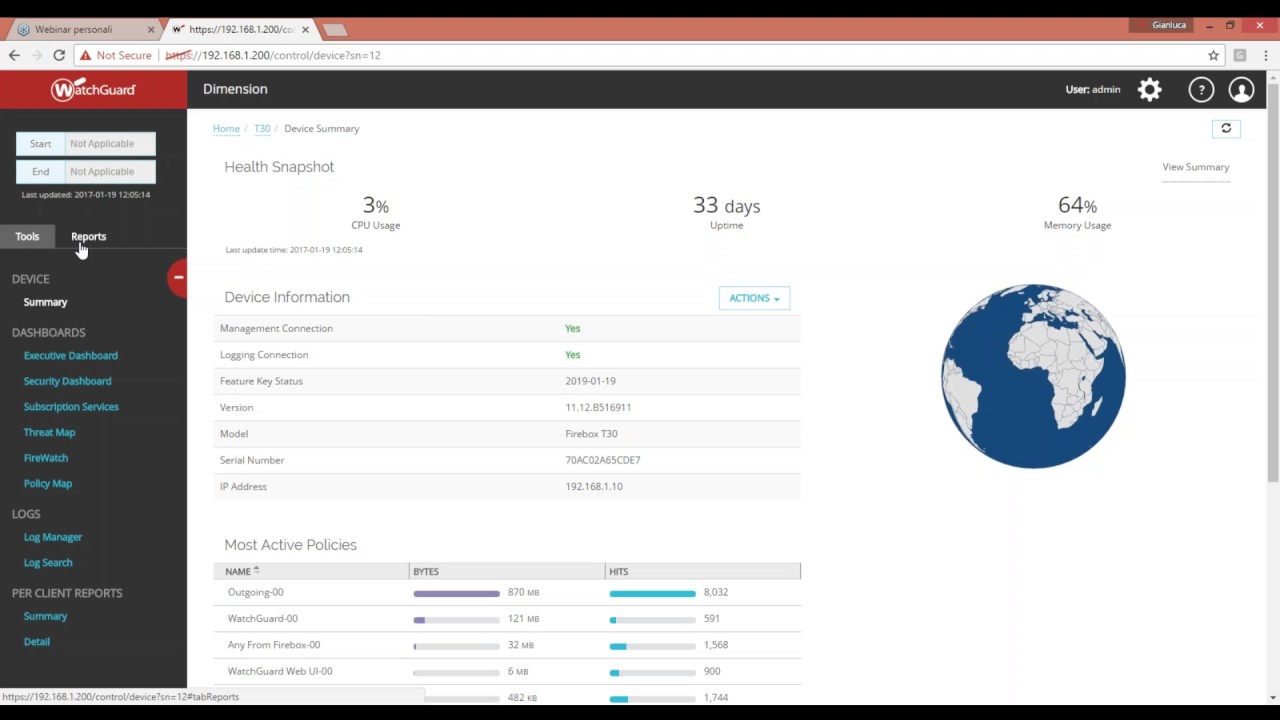Click the 64% Memory Usage value

pos(1077,205)
